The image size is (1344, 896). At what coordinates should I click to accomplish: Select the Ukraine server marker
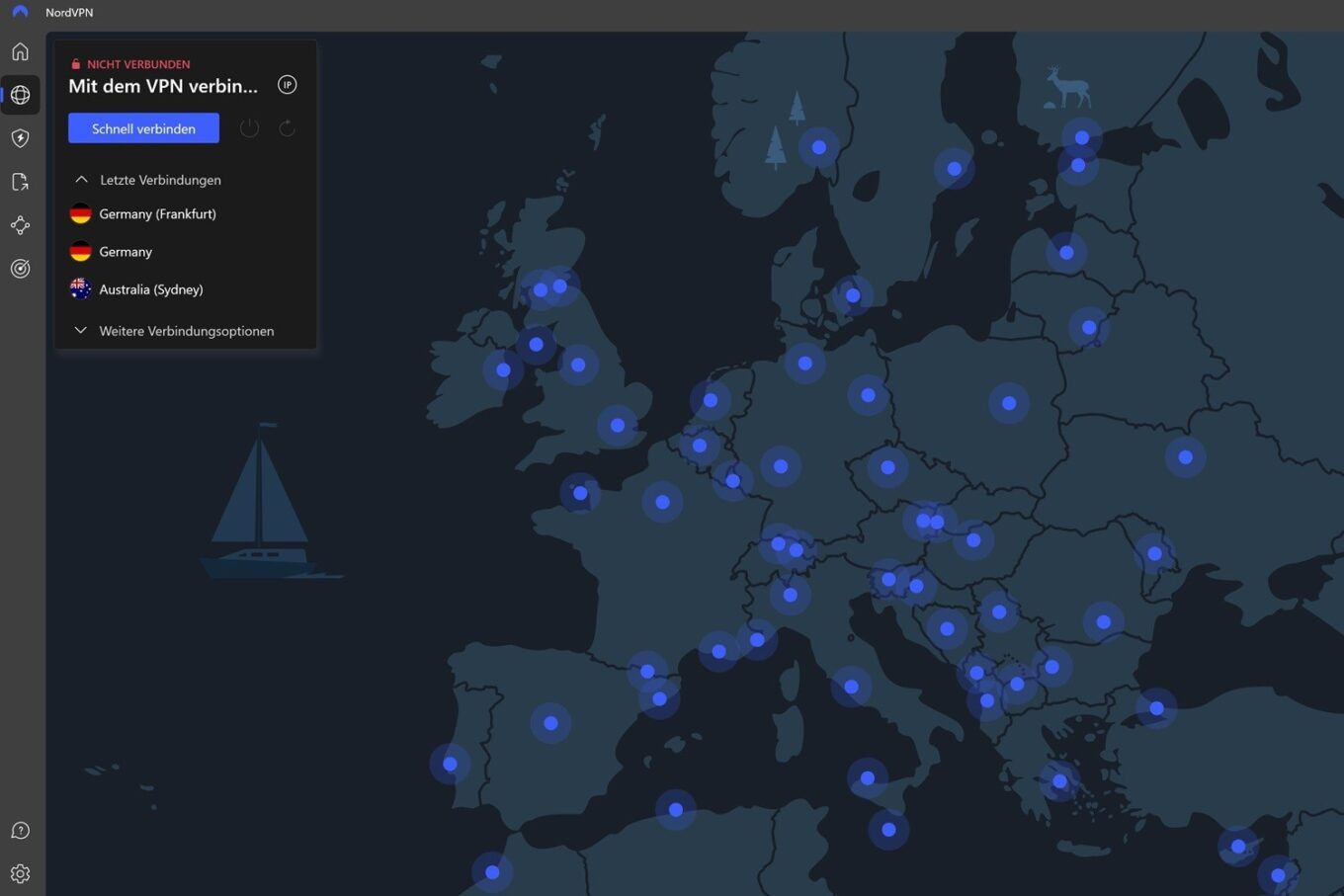coord(1186,457)
